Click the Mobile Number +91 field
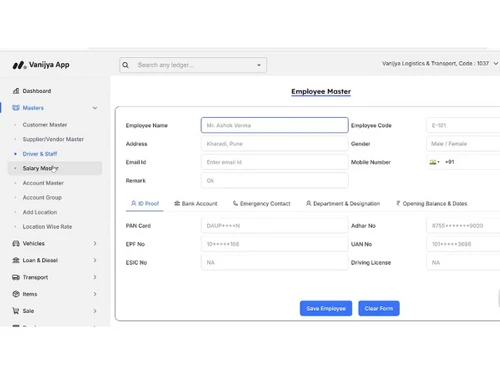Image resolution: width=500 pixels, height=375 pixels. (463, 162)
